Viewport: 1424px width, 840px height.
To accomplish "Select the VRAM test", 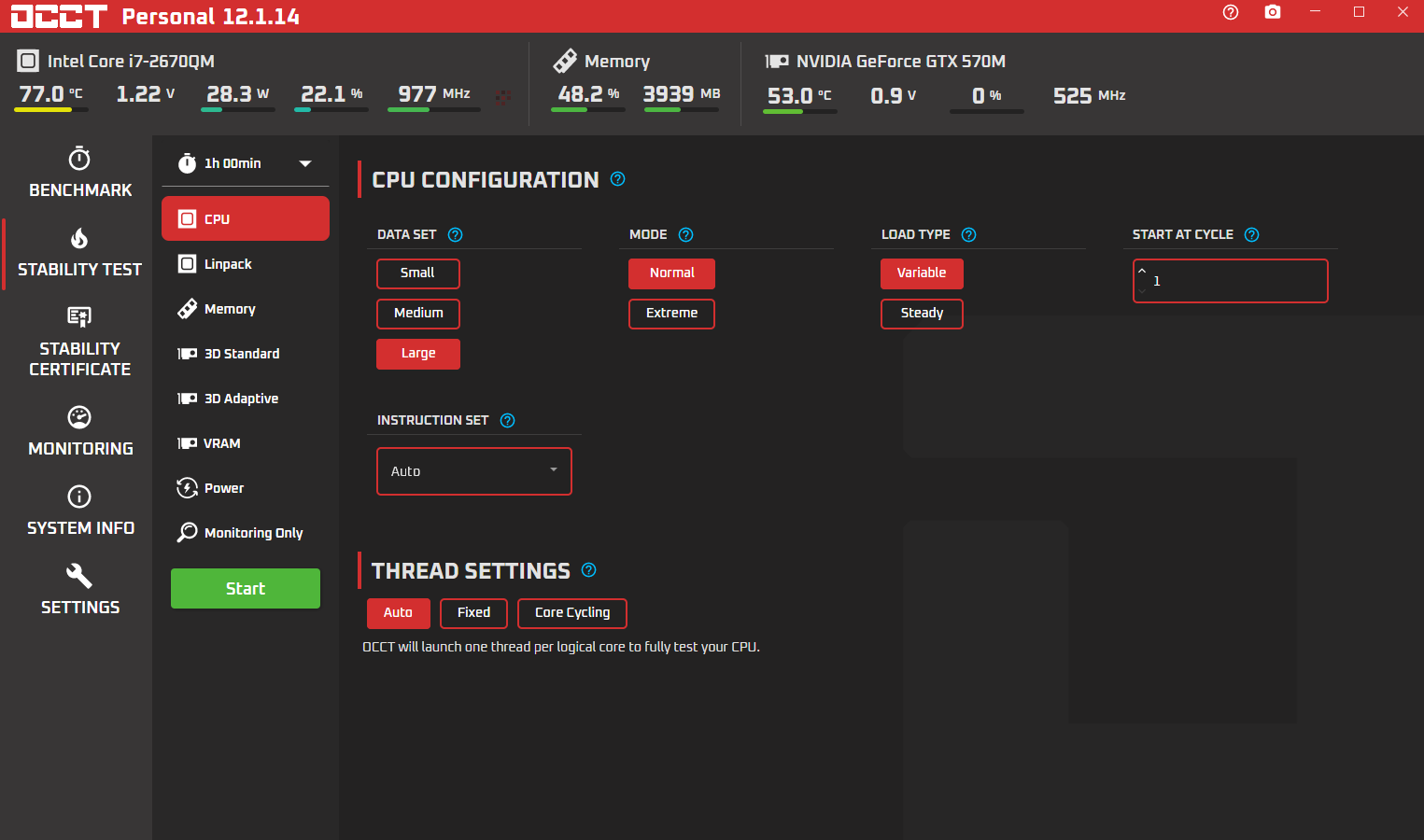I will pyautogui.click(x=246, y=443).
